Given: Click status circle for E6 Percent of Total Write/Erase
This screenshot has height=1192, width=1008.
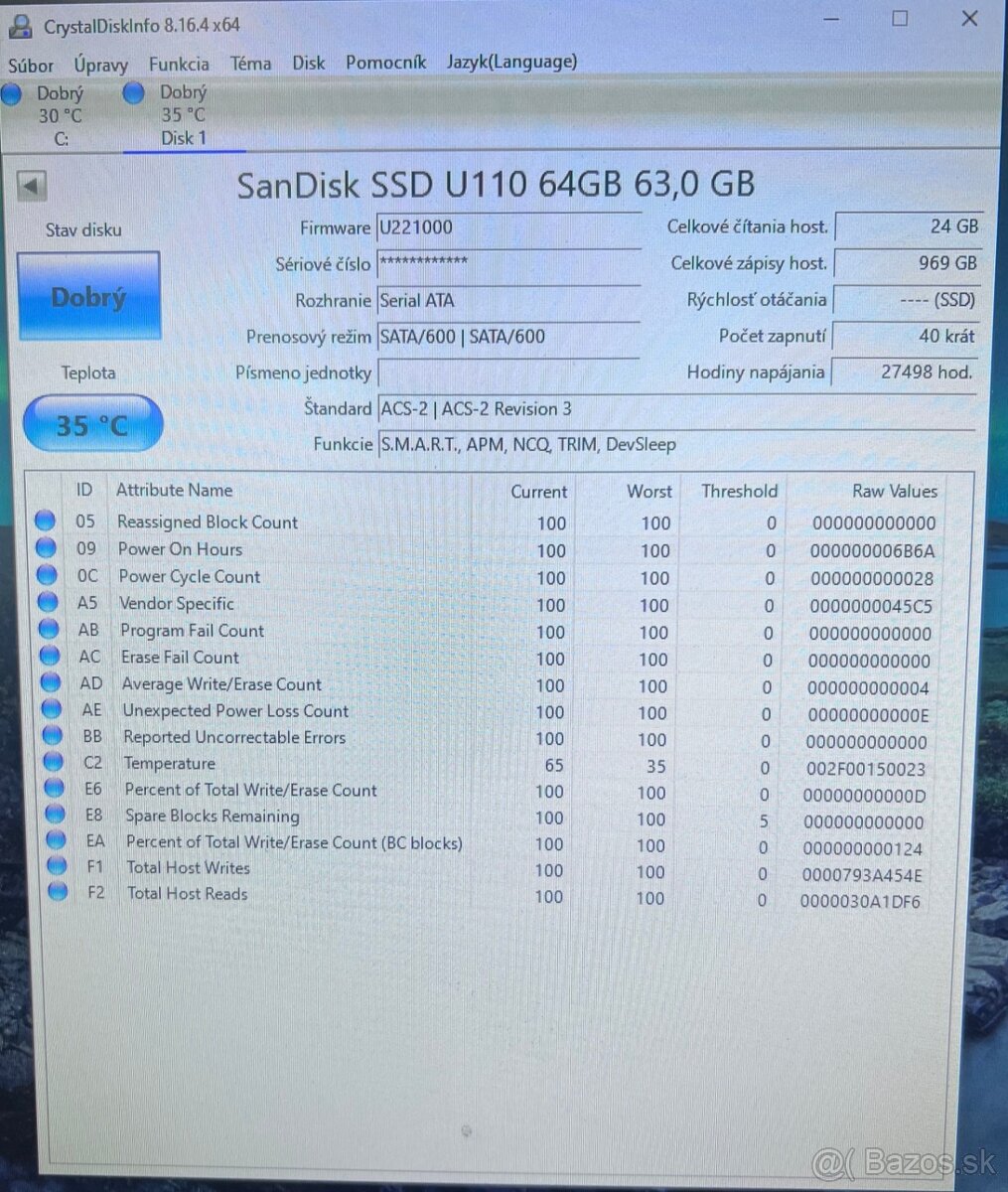Looking at the screenshot, I should click(x=55, y=788).
